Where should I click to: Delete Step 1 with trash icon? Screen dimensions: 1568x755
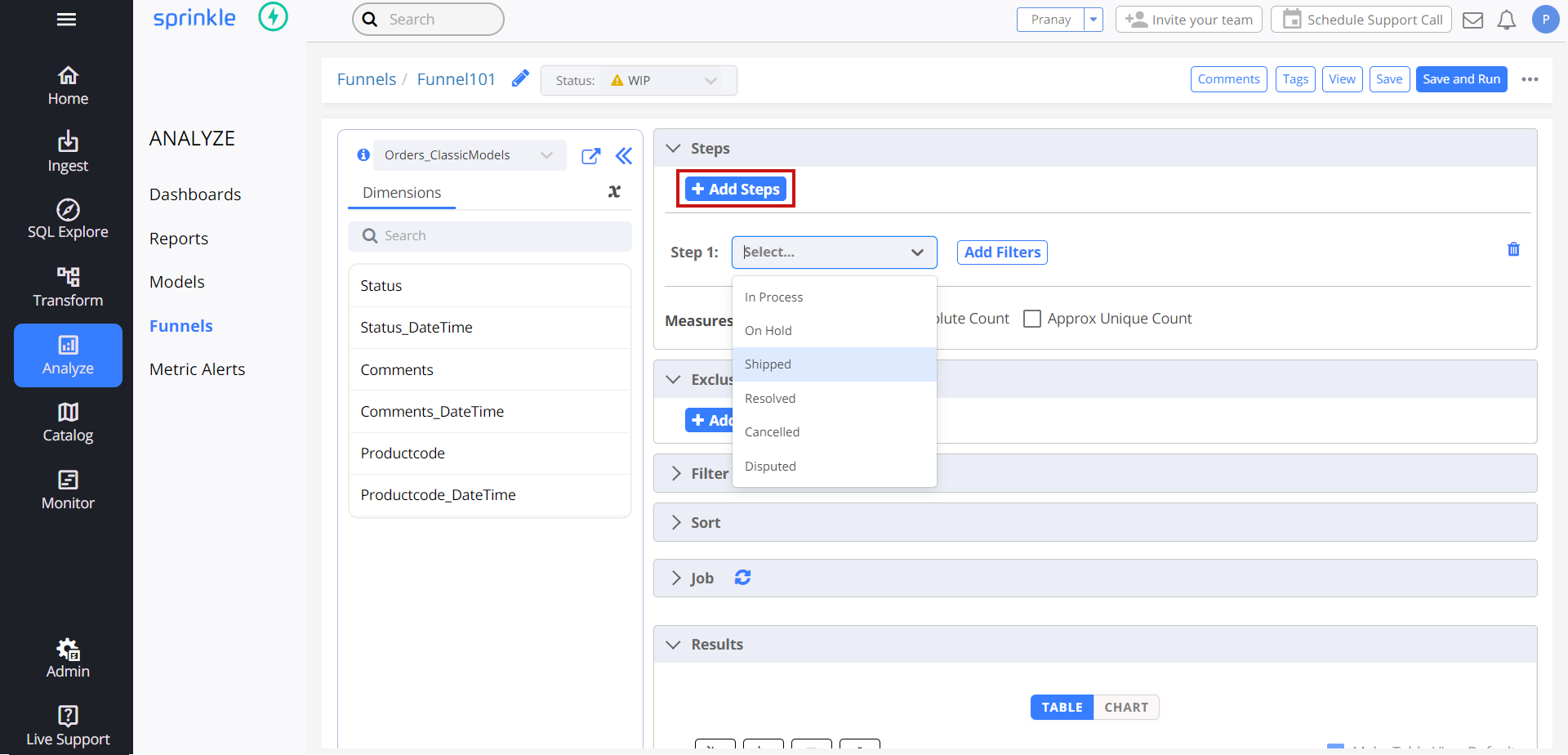1513,249
